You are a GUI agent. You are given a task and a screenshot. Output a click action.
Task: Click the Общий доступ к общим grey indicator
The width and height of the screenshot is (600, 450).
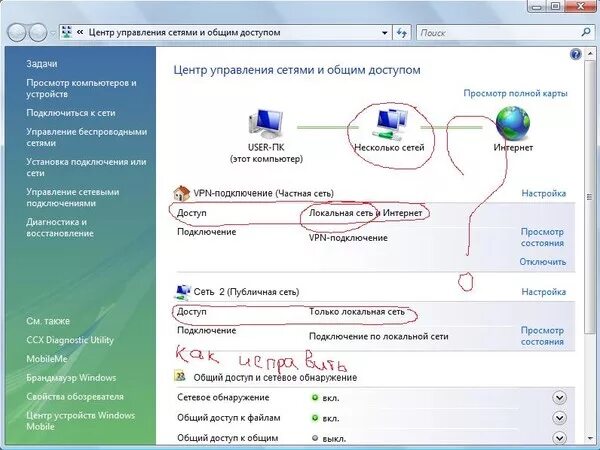pos(315,438)
